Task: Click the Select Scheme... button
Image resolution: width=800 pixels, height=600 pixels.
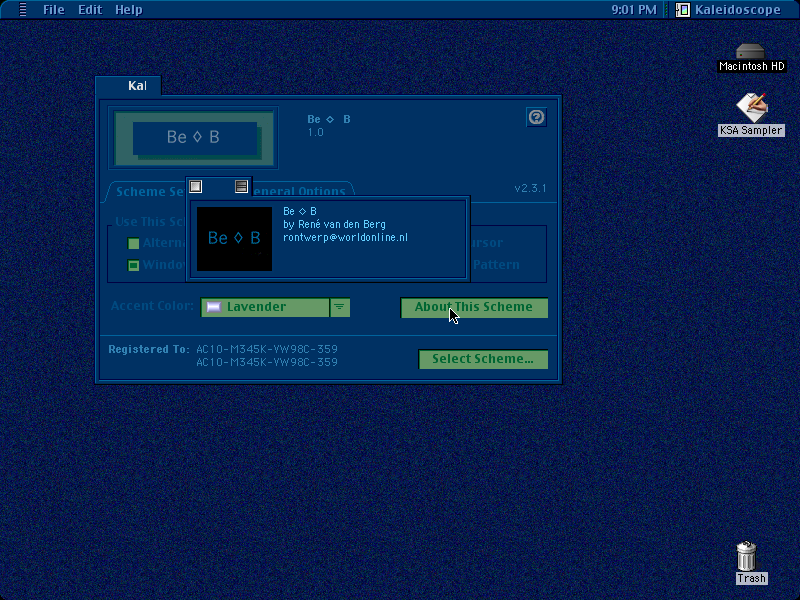Action: click(x=483, y=359)
